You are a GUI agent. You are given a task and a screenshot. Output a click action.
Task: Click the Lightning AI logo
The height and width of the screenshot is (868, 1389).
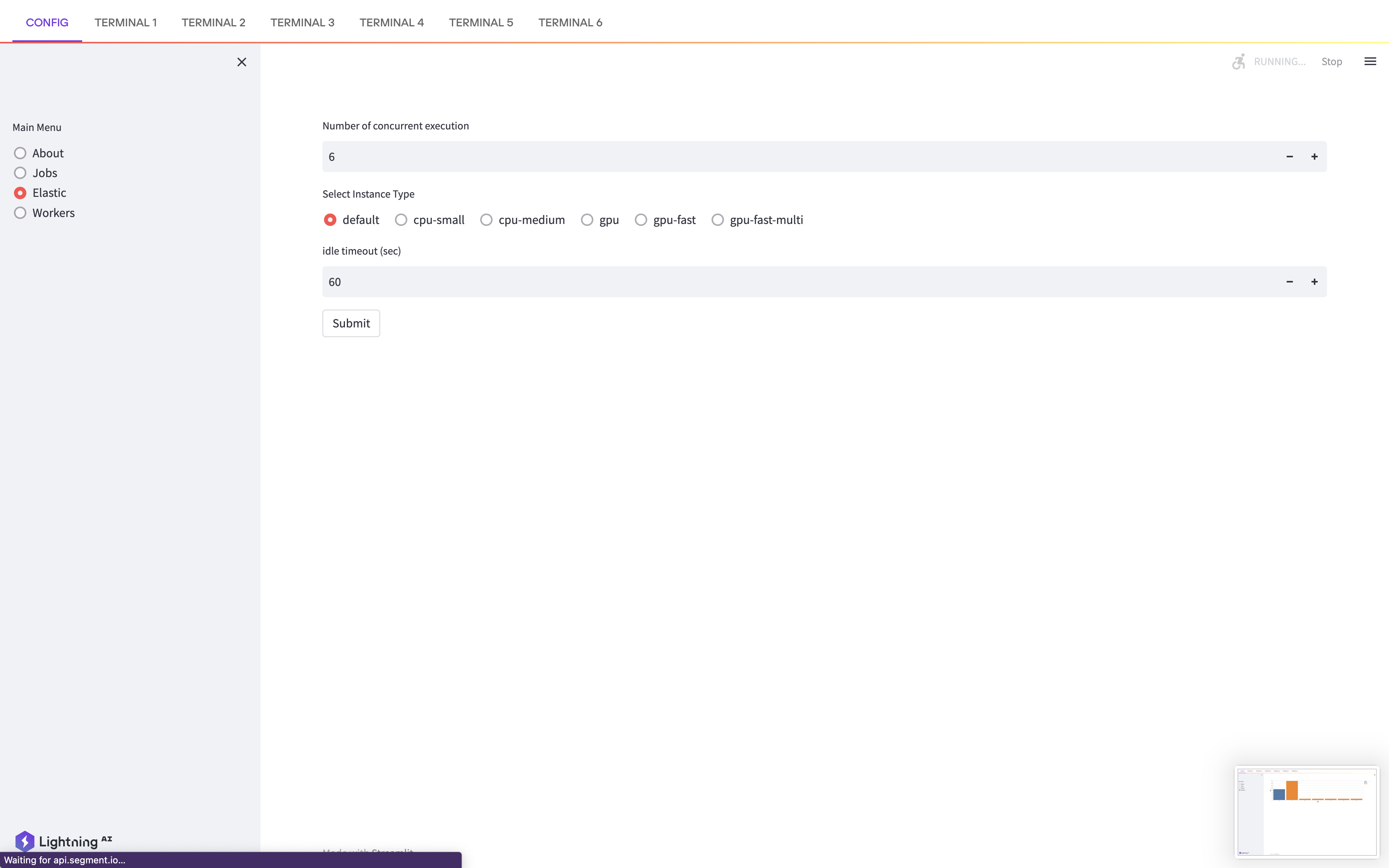63,842
